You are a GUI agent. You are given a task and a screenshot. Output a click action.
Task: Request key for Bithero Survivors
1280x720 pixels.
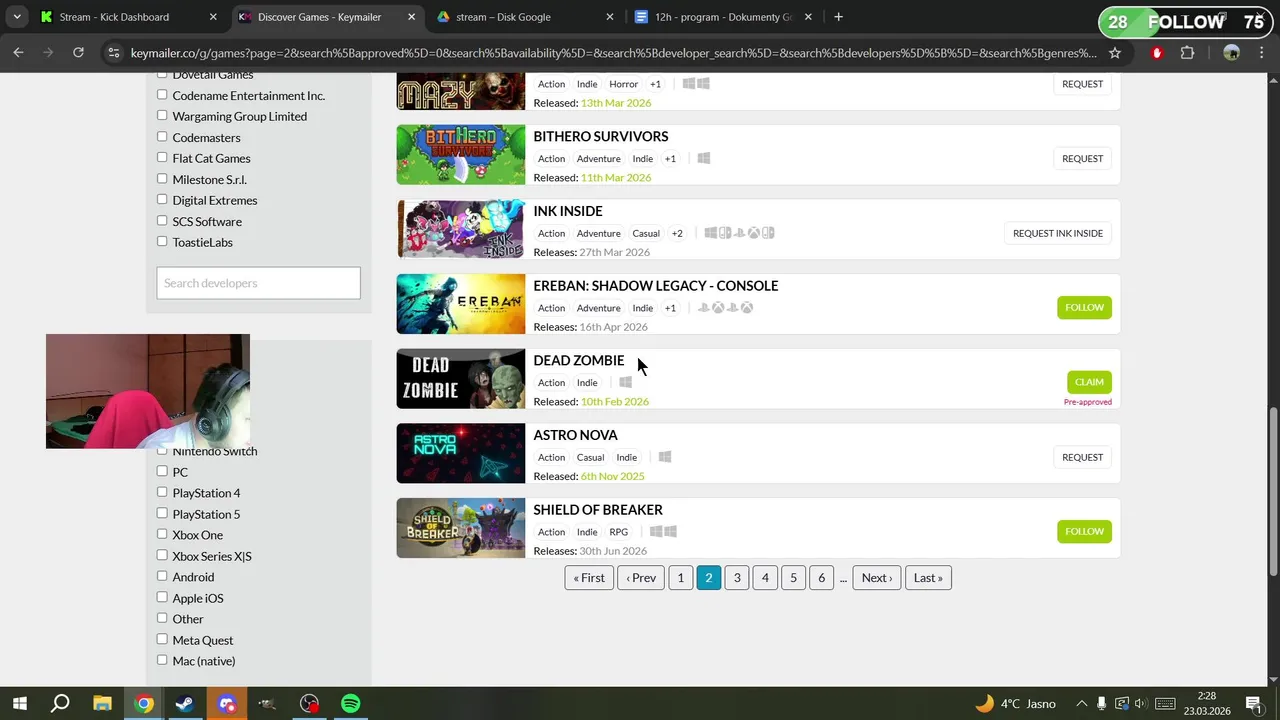(1082, 158)
